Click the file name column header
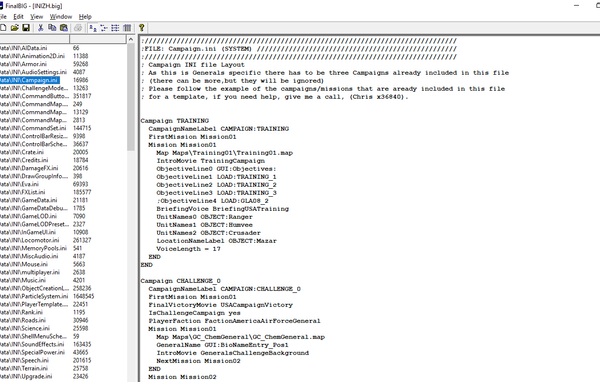Viewport: 600px width, 382px height. pos(34,39)
